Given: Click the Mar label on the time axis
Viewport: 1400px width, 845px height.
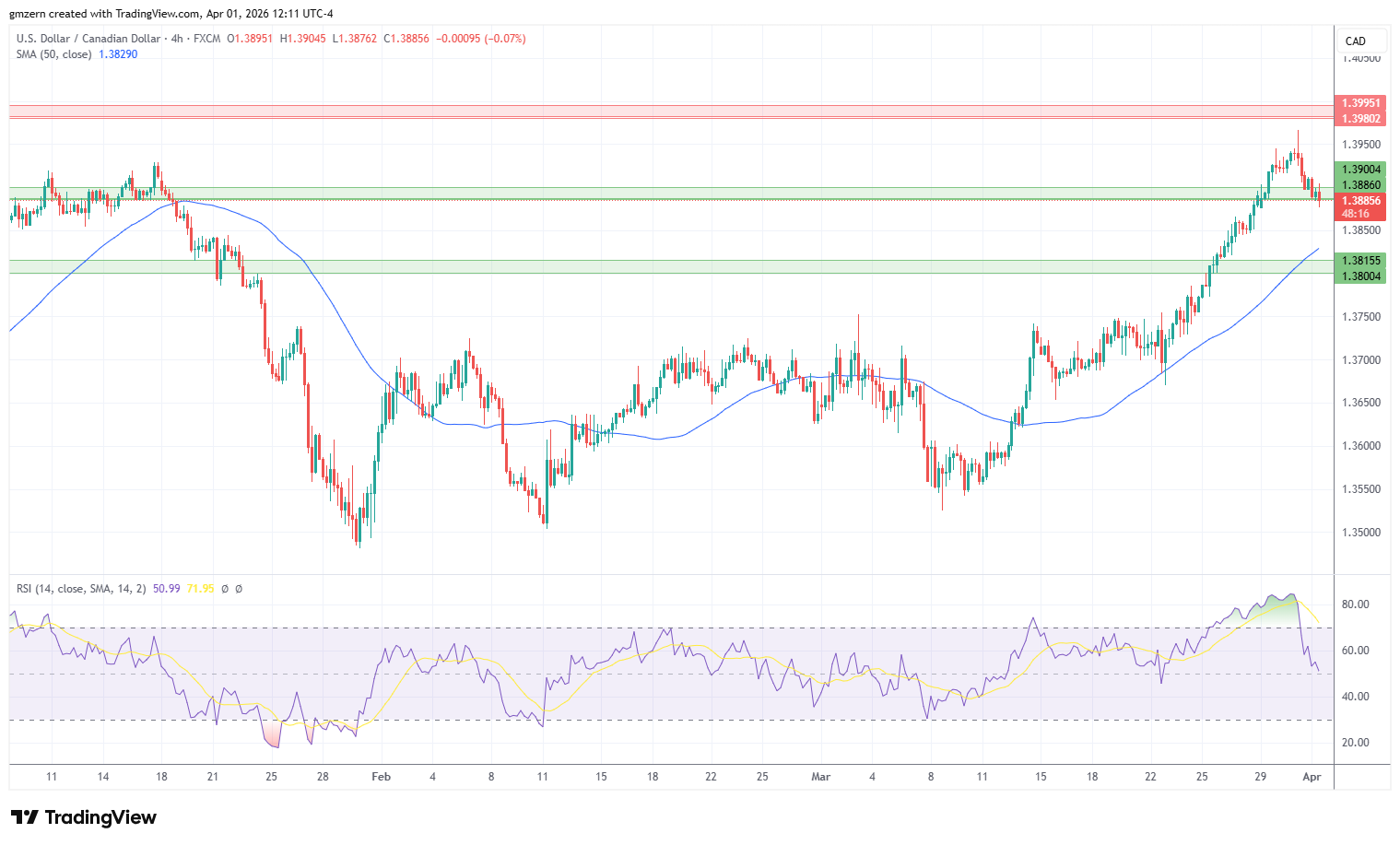Looking at the screenshot, I should (x=821, y=777).
